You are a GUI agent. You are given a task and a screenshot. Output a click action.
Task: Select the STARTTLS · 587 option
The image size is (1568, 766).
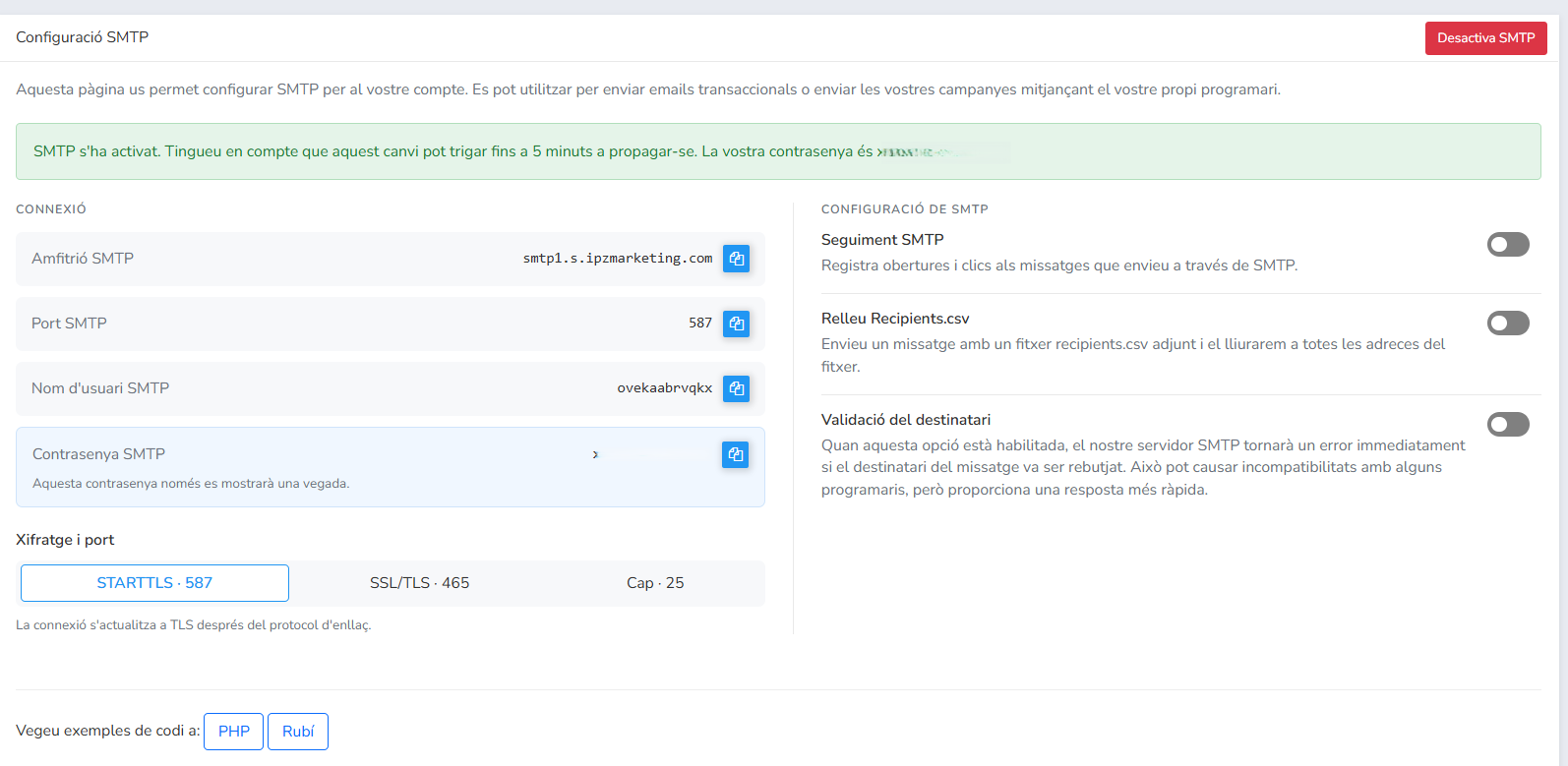154,583
